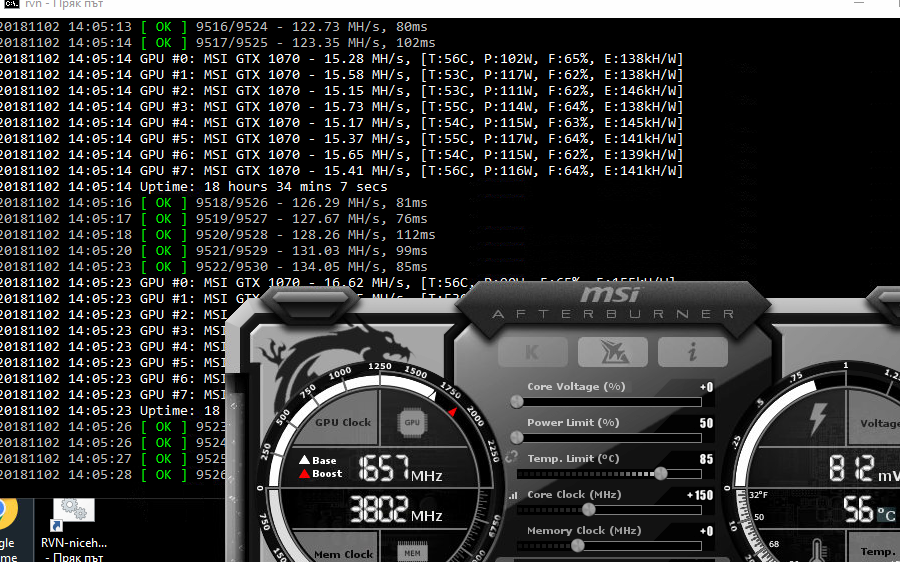This screenshot has width=900, height=562.
Task: Click the console line 9519/9527 - 127.67 MH/s
Action: [214, 219]
